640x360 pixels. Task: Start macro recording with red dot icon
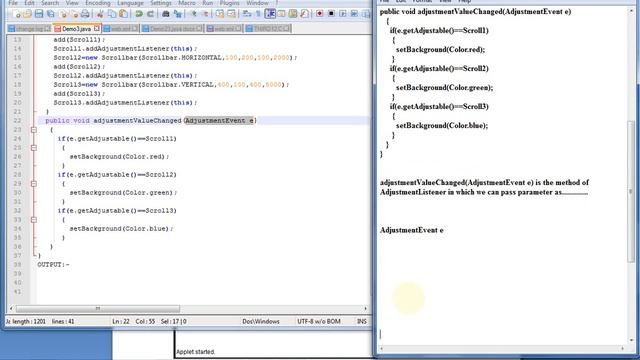coord(319,14)
